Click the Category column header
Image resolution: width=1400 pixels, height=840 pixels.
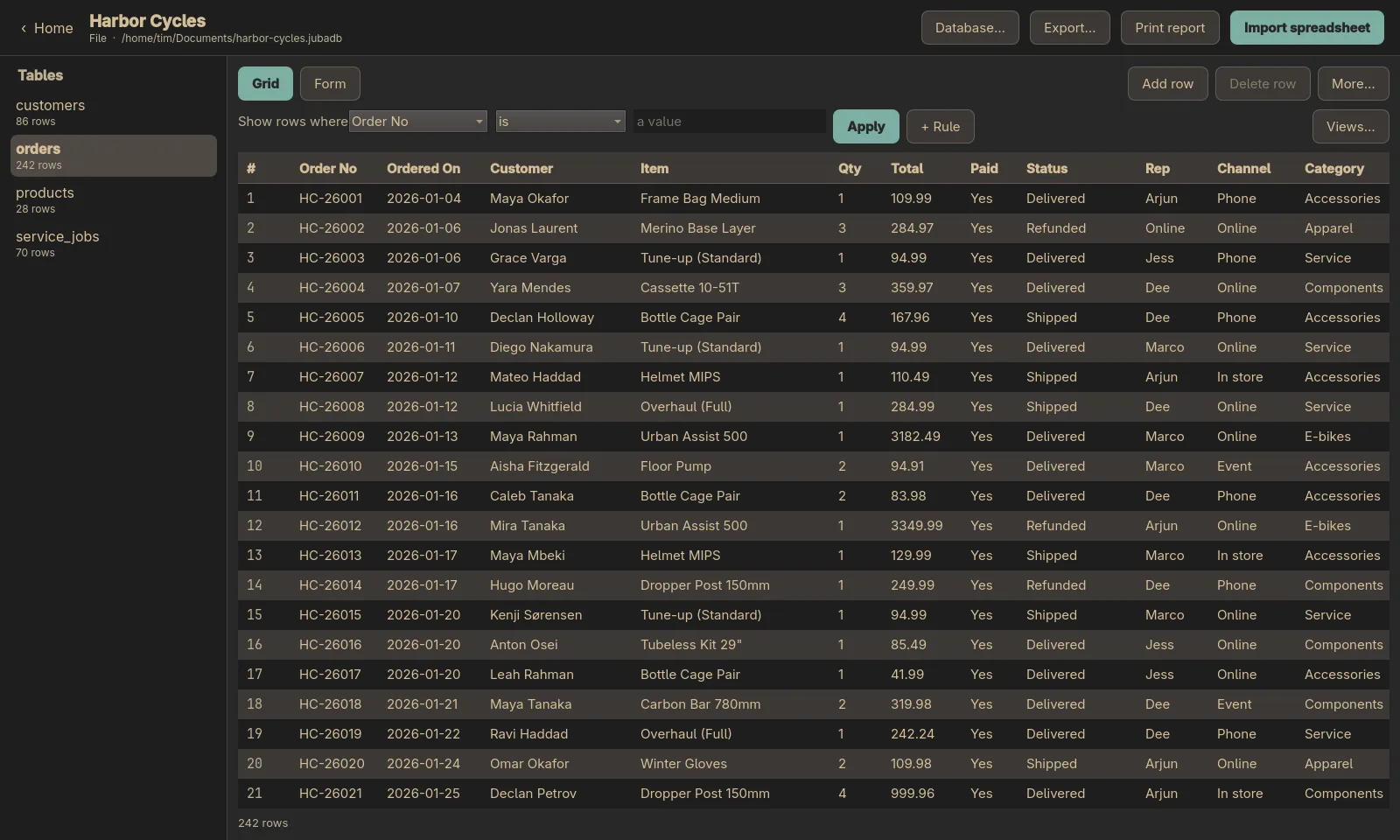click(x=1334, y=169)
